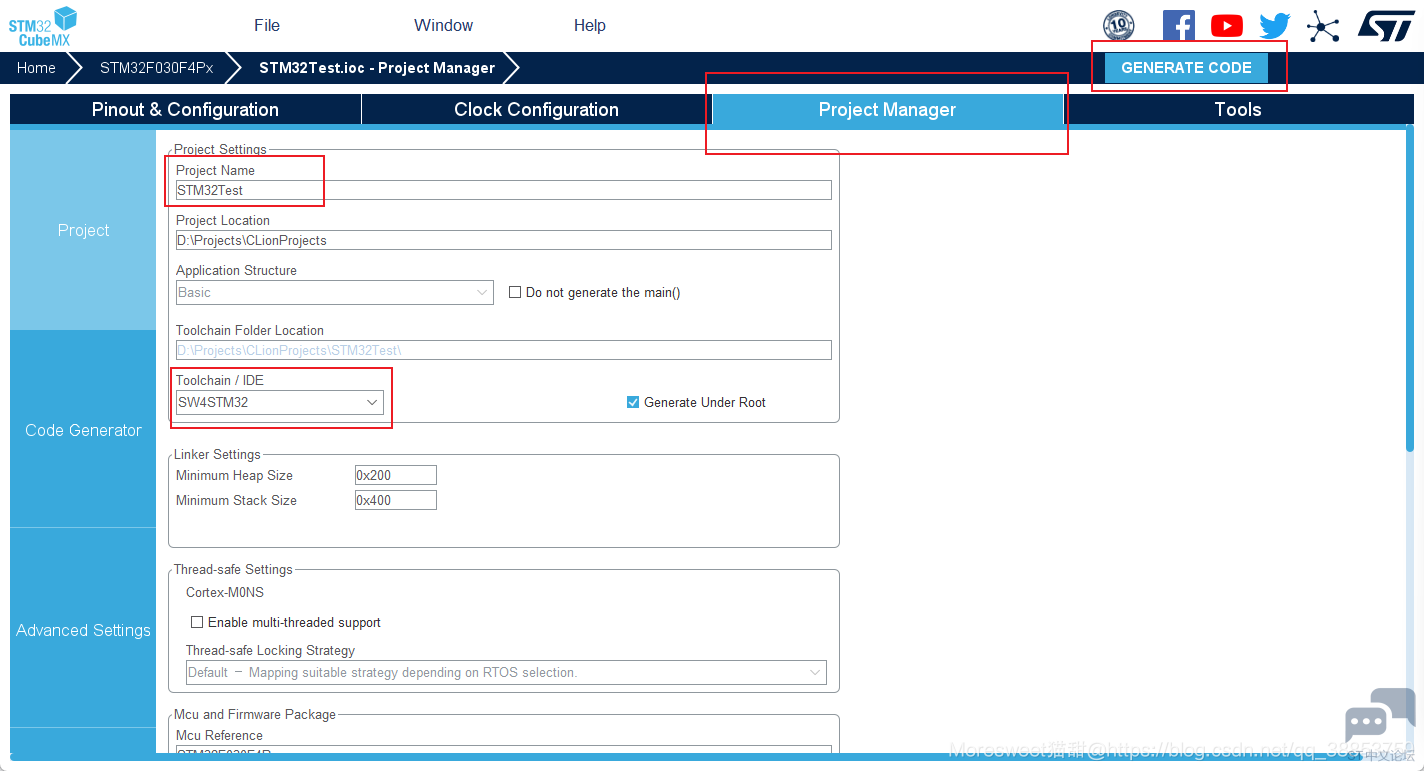Click the GENERATE CODE button
1424x771 pixels.
1186,68
